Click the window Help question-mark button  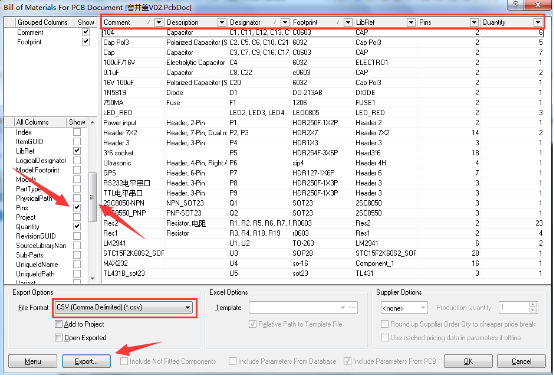[x=516, y=4]
